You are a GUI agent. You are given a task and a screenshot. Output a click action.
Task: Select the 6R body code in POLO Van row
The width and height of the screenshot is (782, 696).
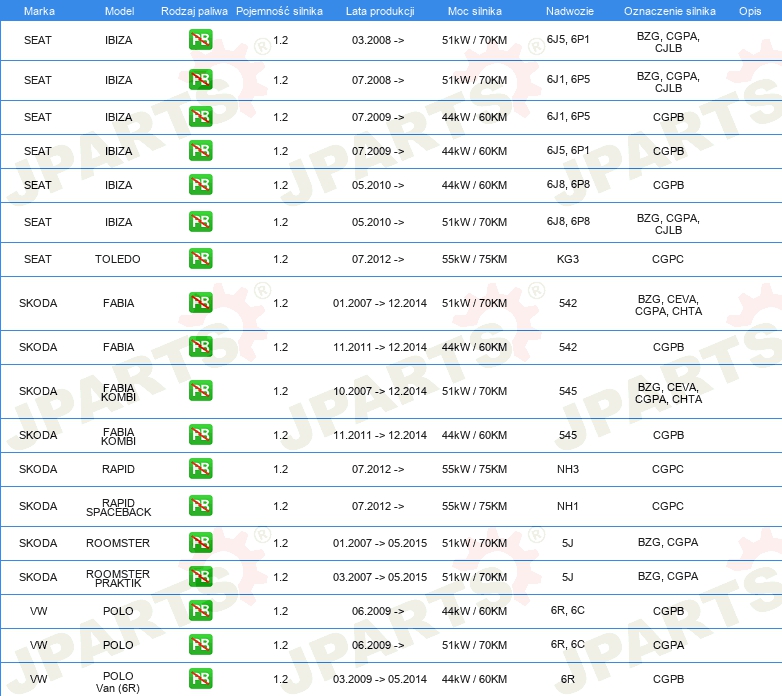pyautogui.click(x=568, y=679)
